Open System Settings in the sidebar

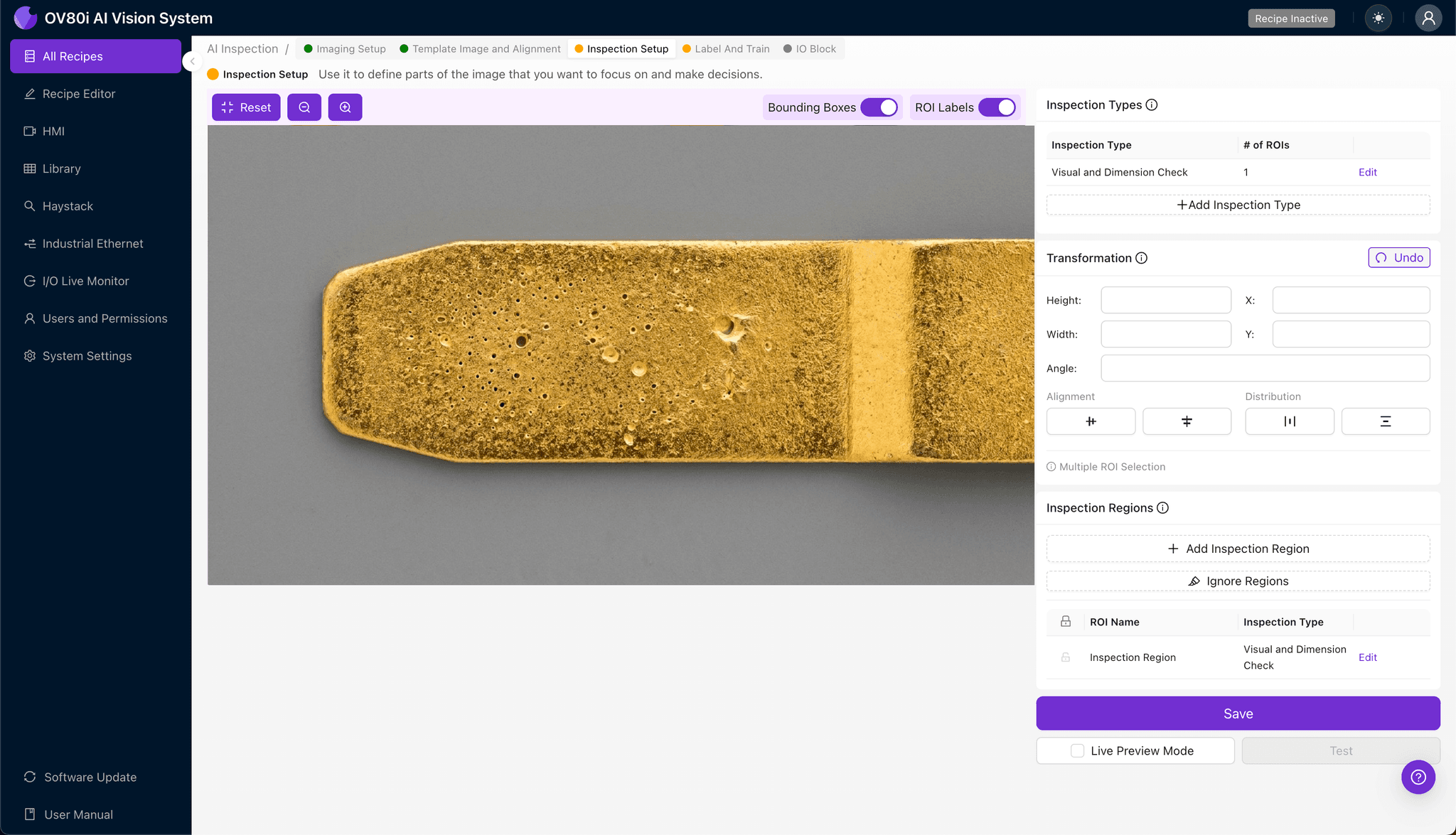(96, 357)
